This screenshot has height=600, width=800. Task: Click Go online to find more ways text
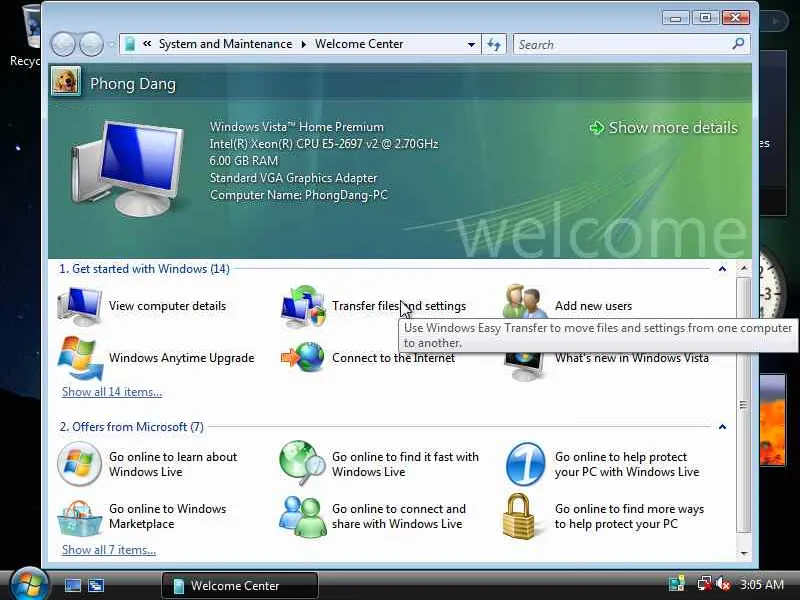[x=629, y=516]
